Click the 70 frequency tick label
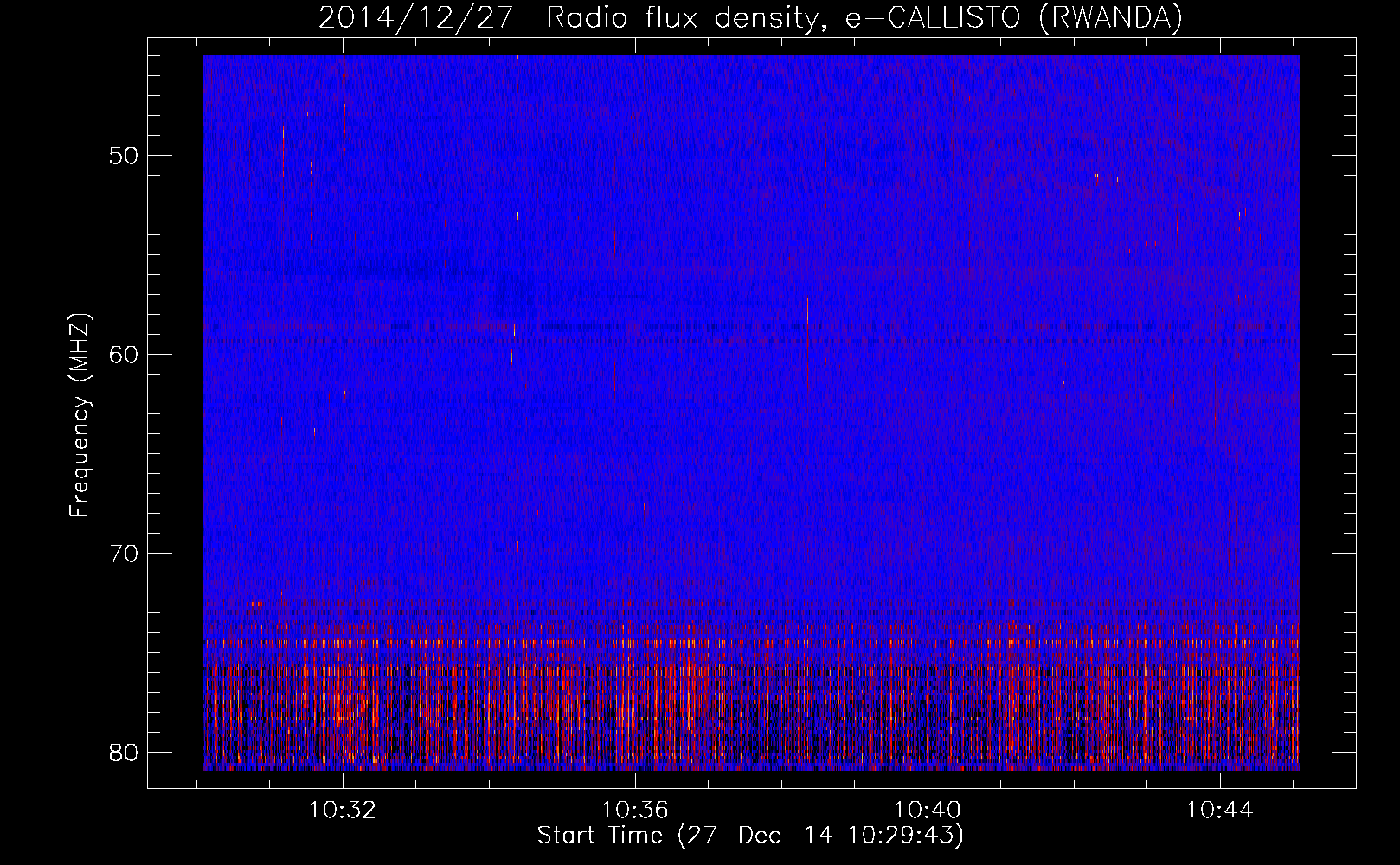Screen dimensions: 1400x865 124,554
